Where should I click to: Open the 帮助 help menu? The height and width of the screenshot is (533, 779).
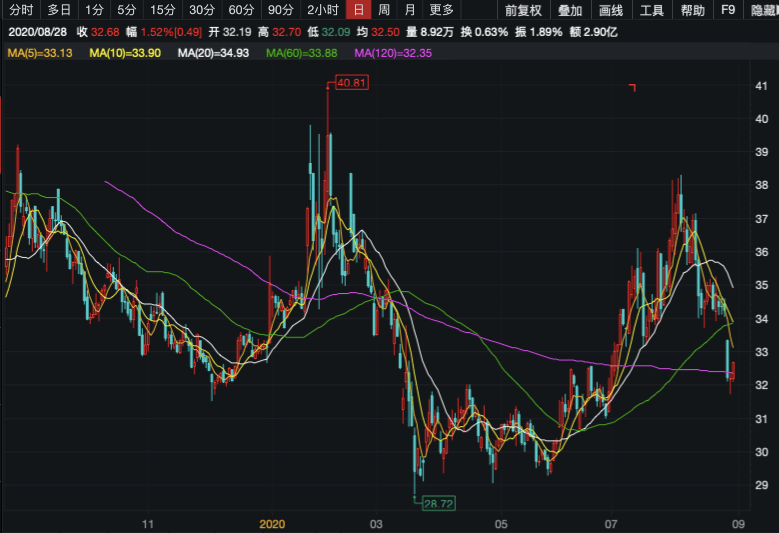click(x=692, y=11)
